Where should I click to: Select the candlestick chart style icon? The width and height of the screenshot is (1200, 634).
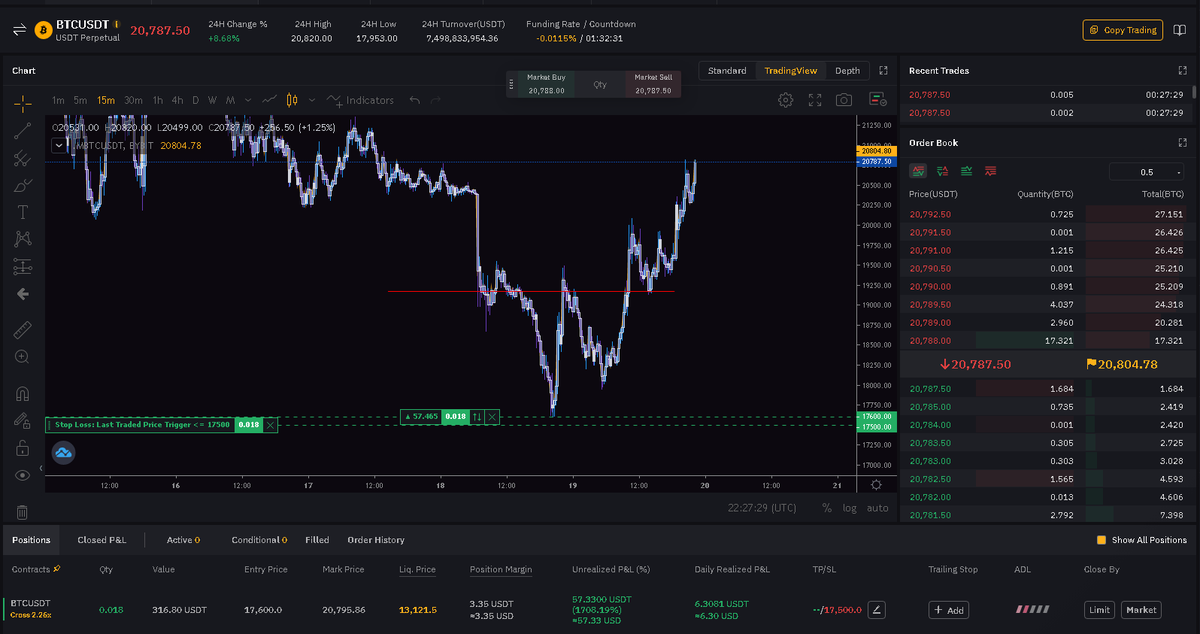(292, 100)
